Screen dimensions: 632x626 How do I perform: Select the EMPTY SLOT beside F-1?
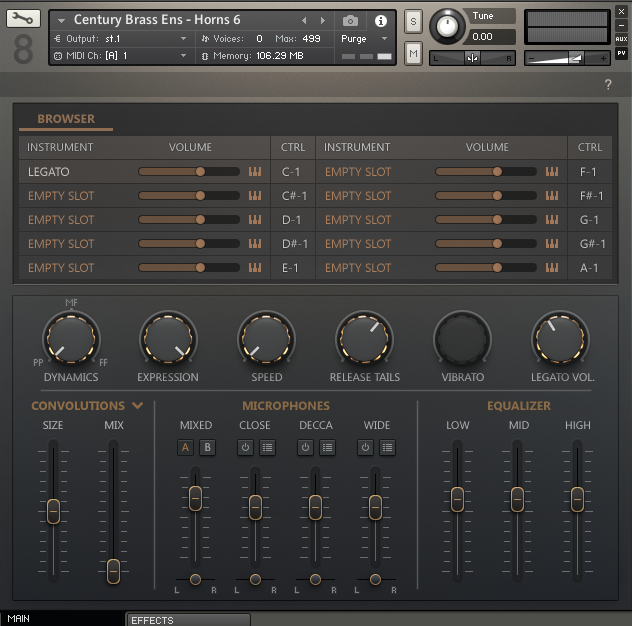358,172
